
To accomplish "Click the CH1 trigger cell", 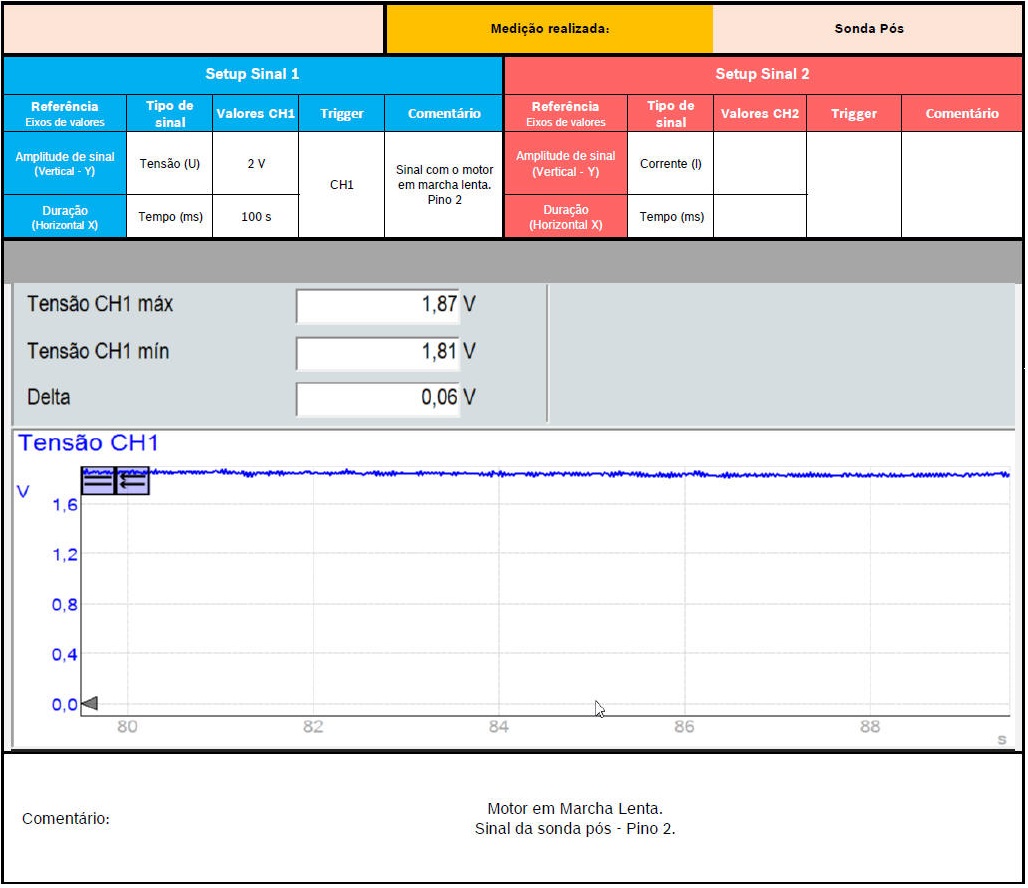I will (342, 185).
